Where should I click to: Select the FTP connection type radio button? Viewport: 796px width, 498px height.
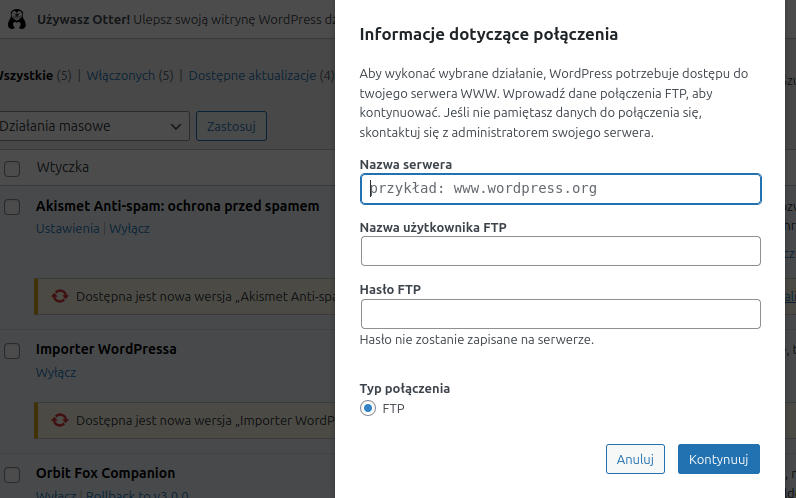[x=368, y=409]
